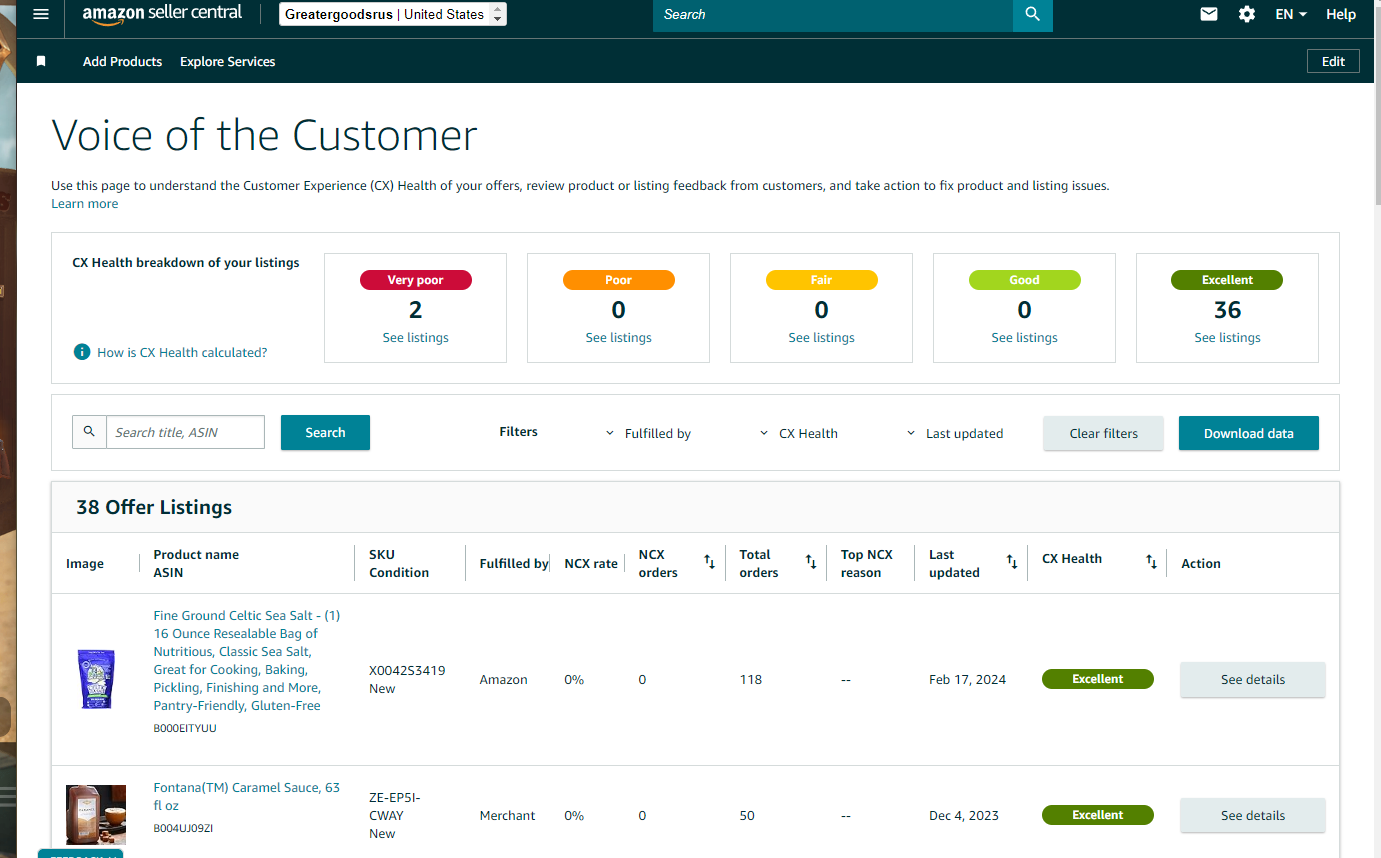Click Clear filters button
The width and height of the screenshot is (1381, 858).
click(1103, 433)
